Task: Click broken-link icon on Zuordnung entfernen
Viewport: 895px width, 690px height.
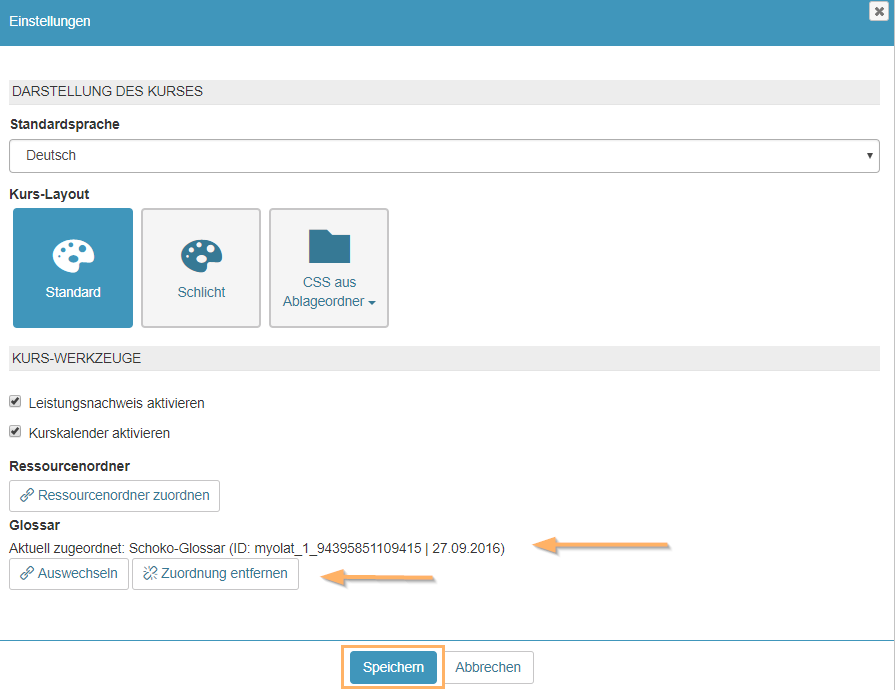Action: (150, 574)
